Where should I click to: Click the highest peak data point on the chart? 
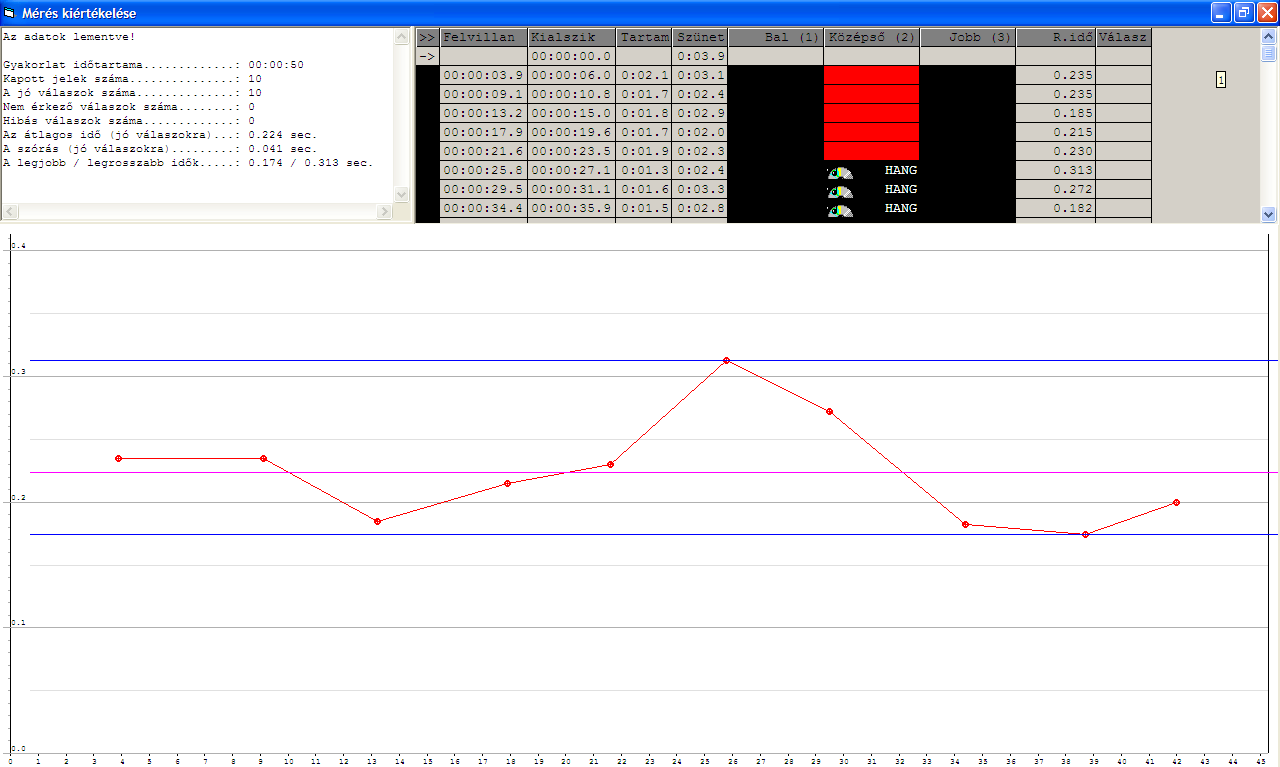click(x=726, y=360)
